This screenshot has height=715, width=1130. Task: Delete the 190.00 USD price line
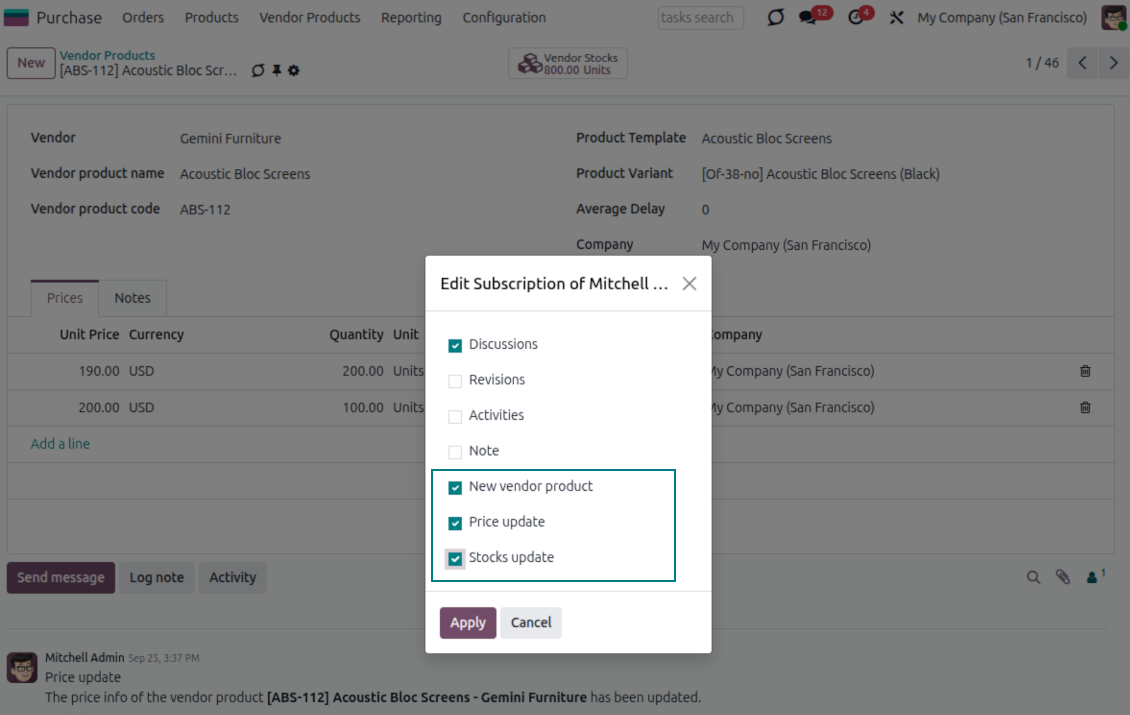tap(1085, 371)
